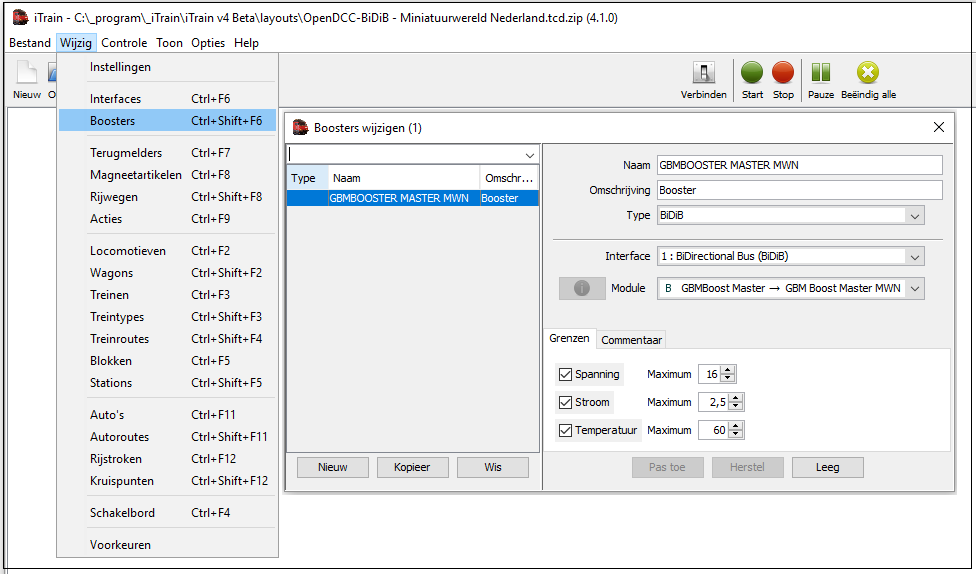
Task: Select Autoroutes menu entry
Action: [x=167, y=436]
